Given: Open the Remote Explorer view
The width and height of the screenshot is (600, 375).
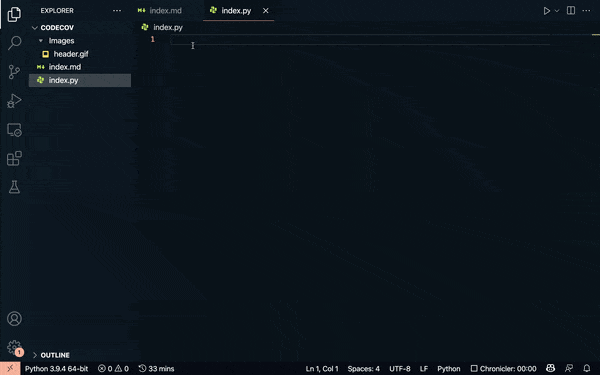Looking at the screenshot, I should point(14,130).
